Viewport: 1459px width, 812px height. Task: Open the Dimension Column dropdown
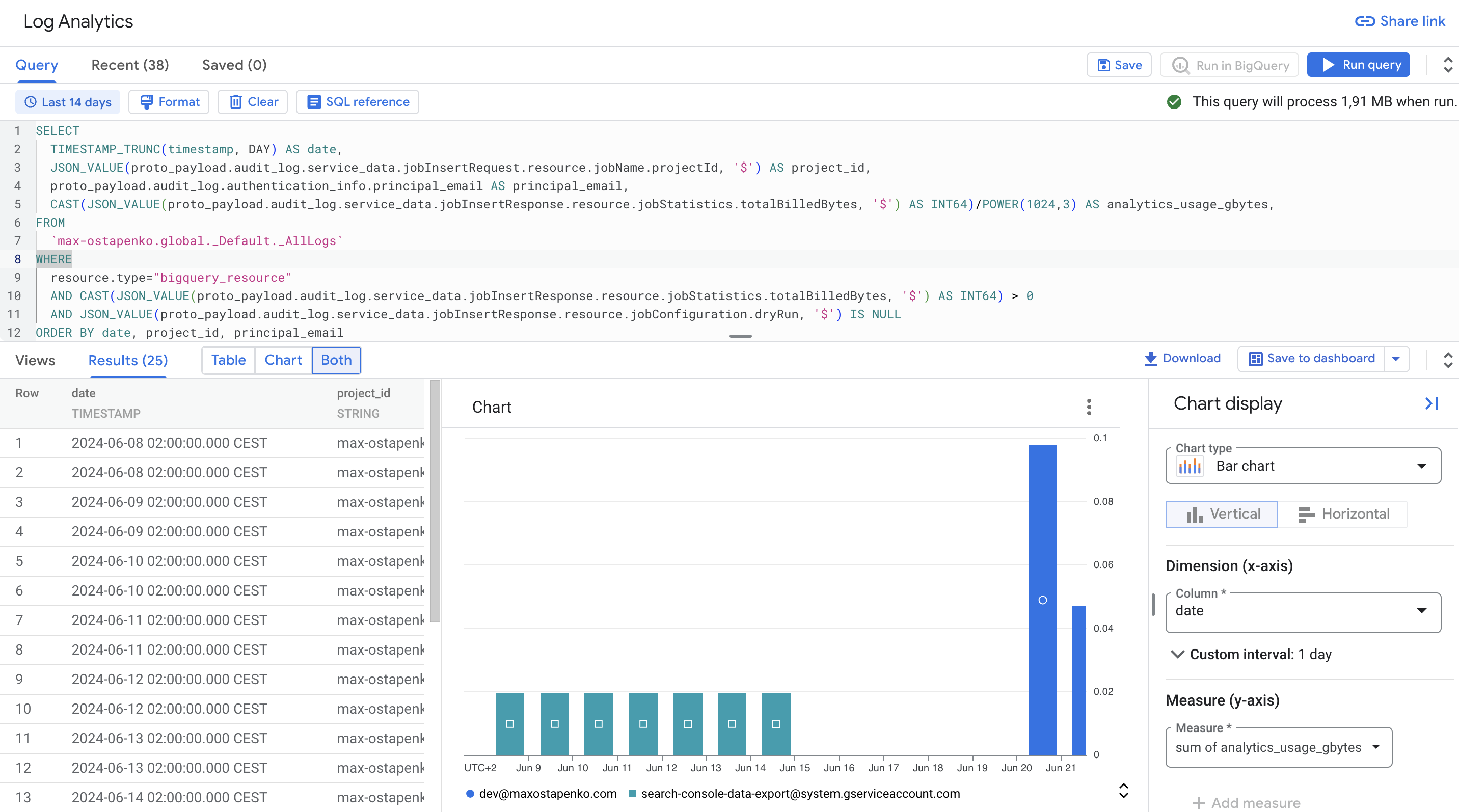pyautogui.click(x=1303, y=612)
